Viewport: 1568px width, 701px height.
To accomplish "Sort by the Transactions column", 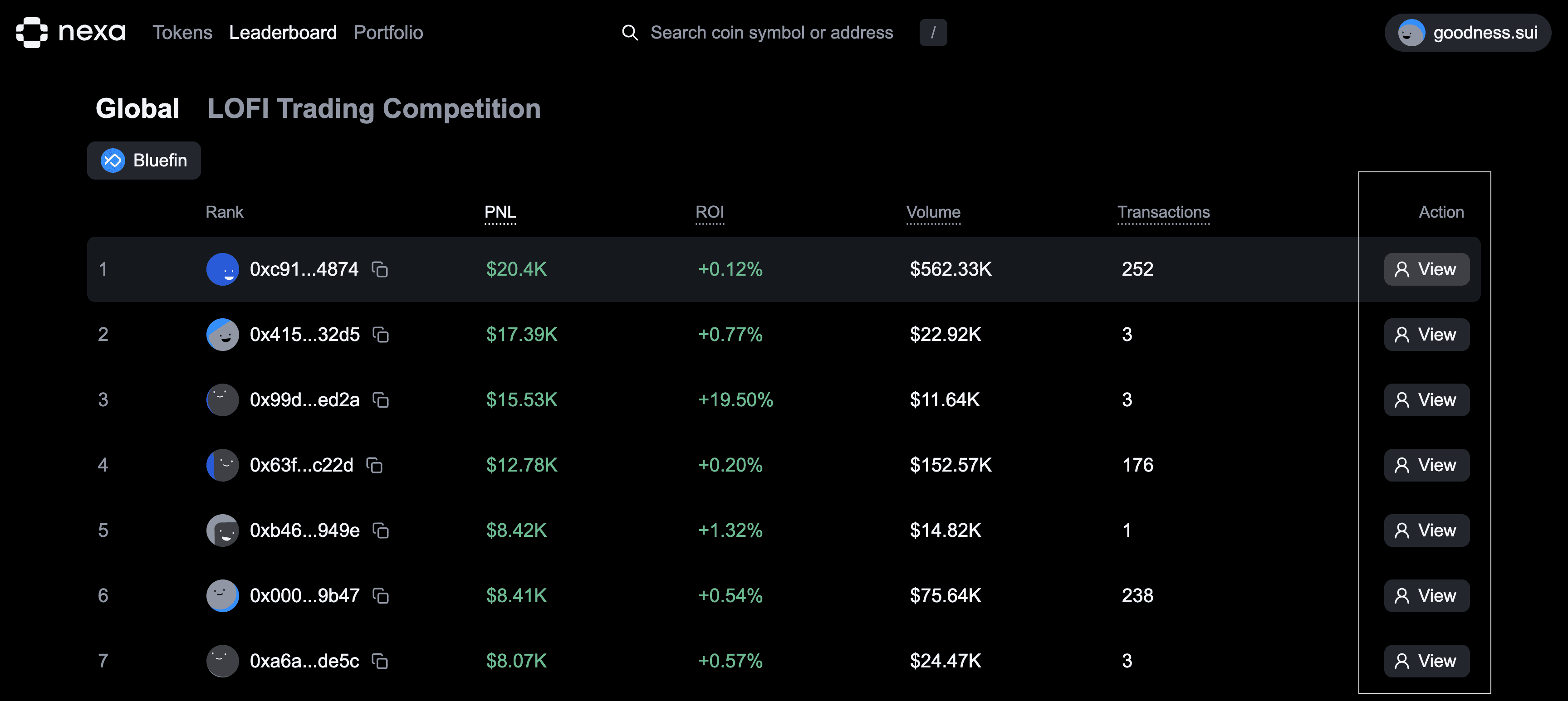I will click(x=1163, y=212).
